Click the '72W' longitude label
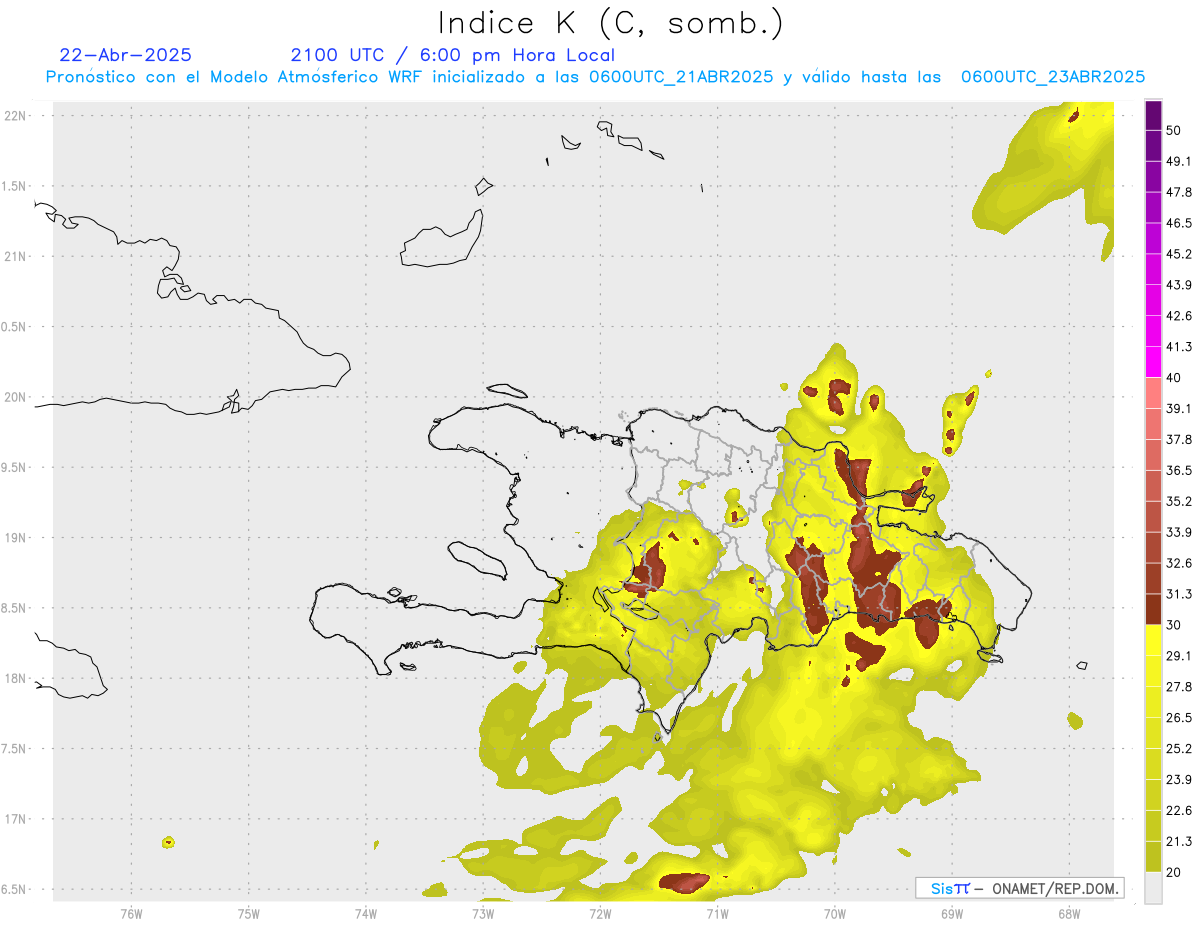This screenshot has width=1200, height=927. pyautogui.click(x=600, y=912)
